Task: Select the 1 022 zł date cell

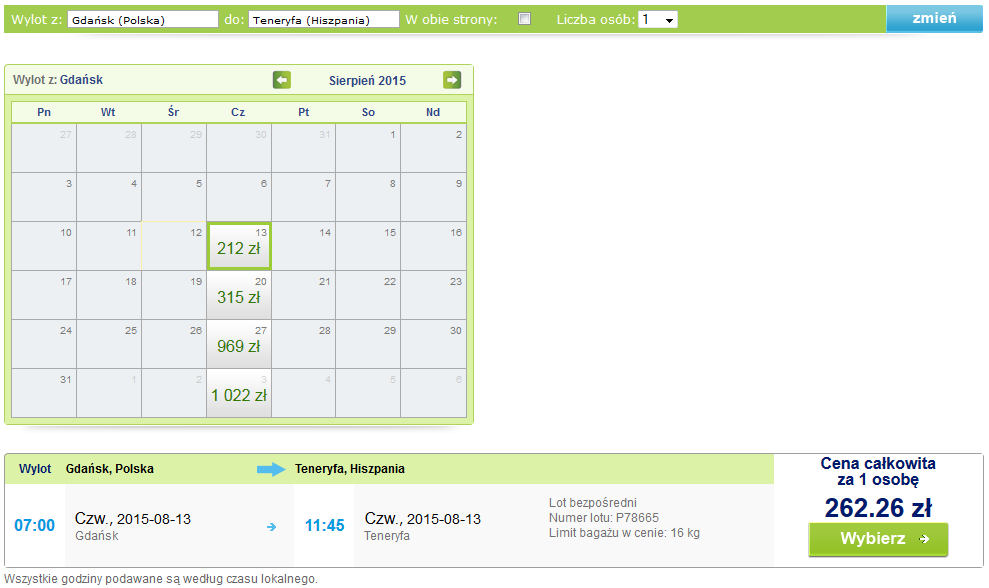Action: tap(239, 393)
